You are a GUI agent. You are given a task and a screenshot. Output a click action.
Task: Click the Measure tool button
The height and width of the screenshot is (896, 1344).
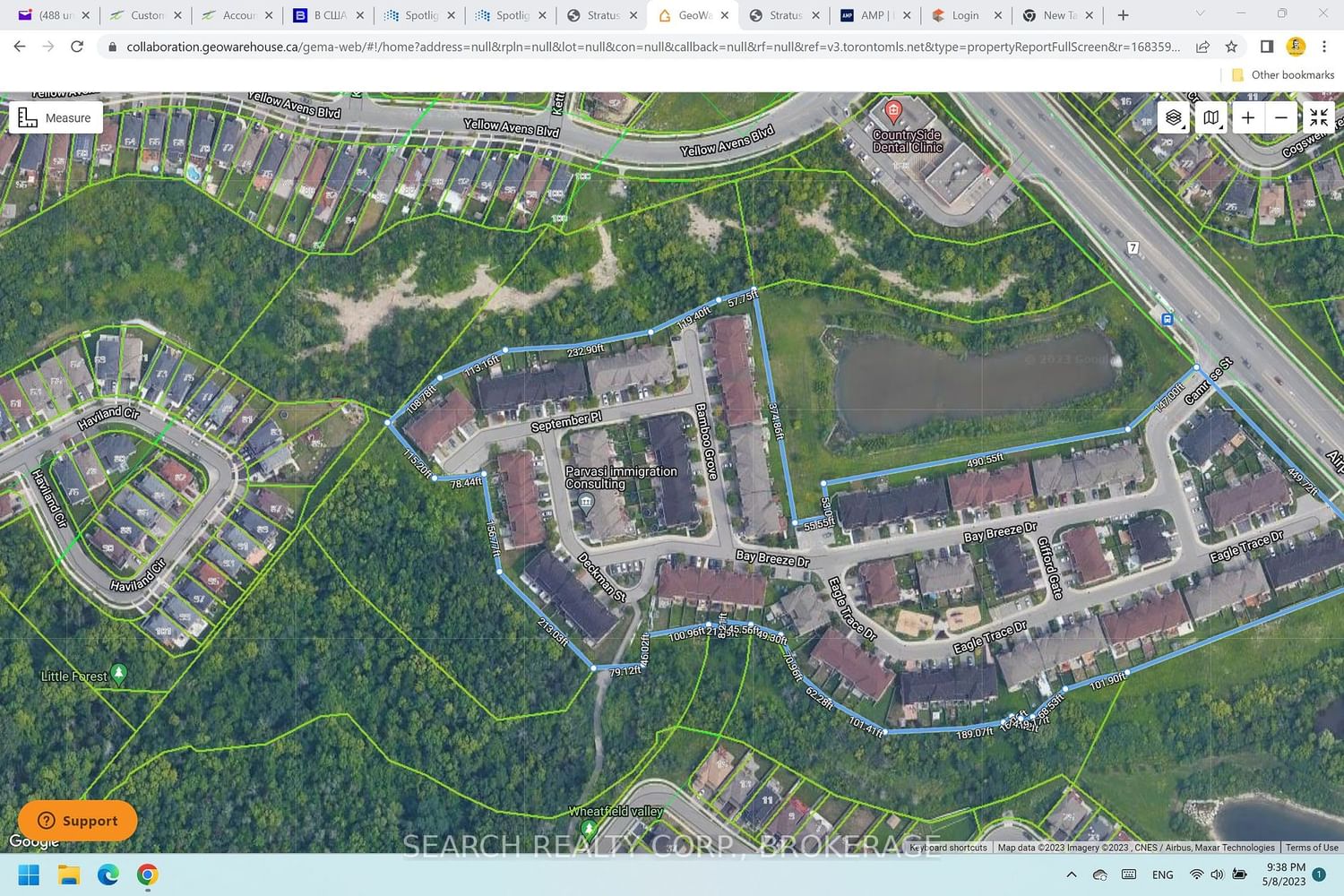(x=56, y=117)
